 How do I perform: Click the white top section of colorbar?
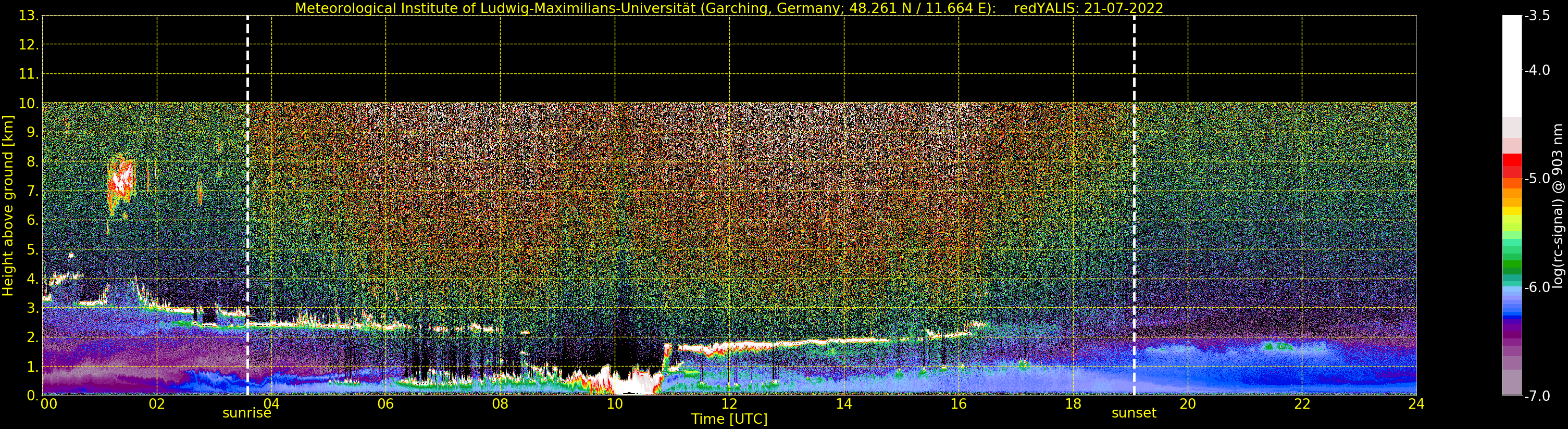[1512, 66]
